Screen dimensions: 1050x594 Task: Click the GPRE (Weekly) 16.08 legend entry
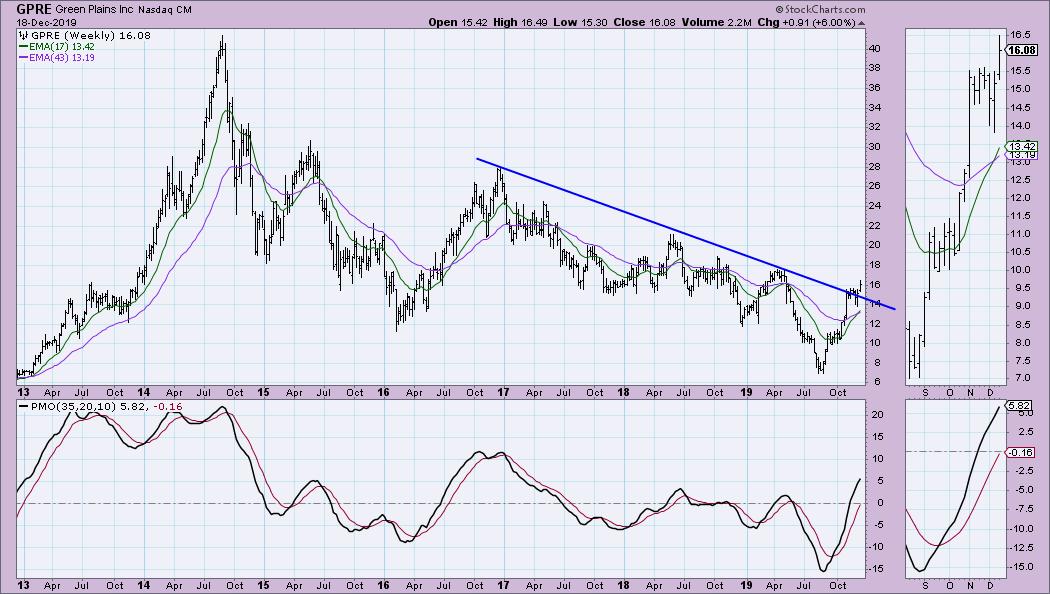coord(90,36)
